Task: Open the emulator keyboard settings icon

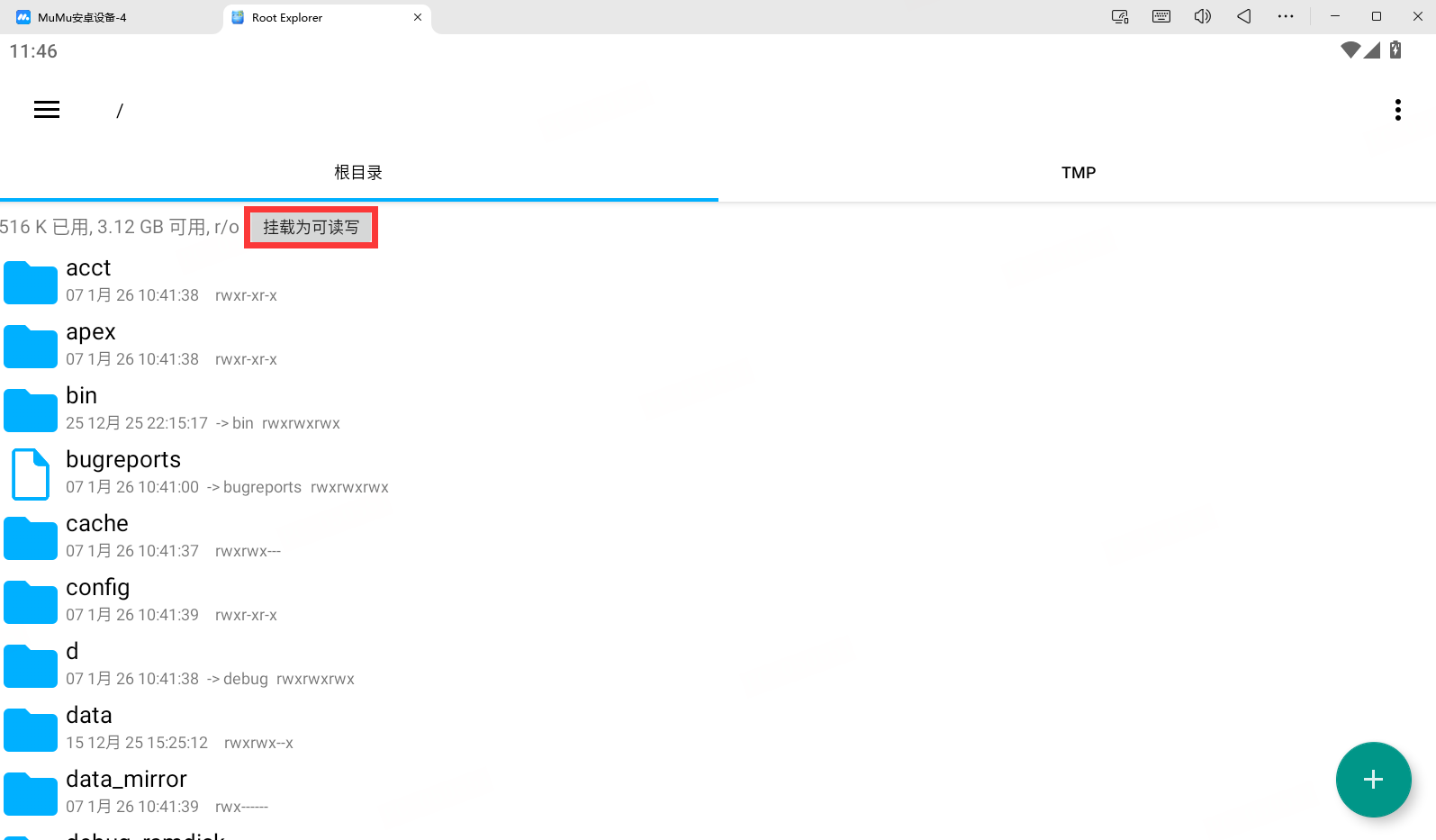Action: click(x=1161, y=16)
